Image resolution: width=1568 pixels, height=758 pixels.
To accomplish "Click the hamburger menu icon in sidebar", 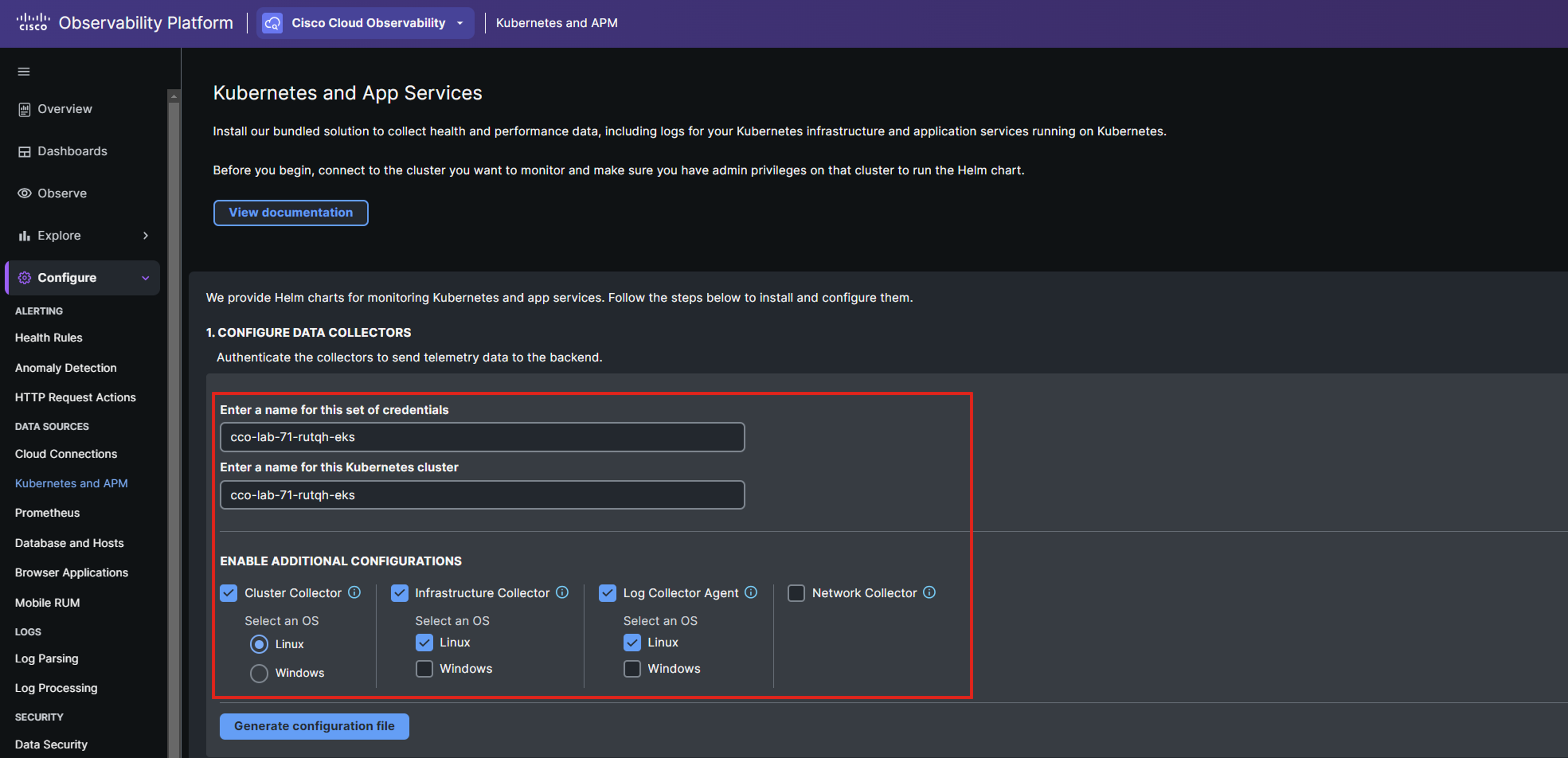I will coord(24,72).
